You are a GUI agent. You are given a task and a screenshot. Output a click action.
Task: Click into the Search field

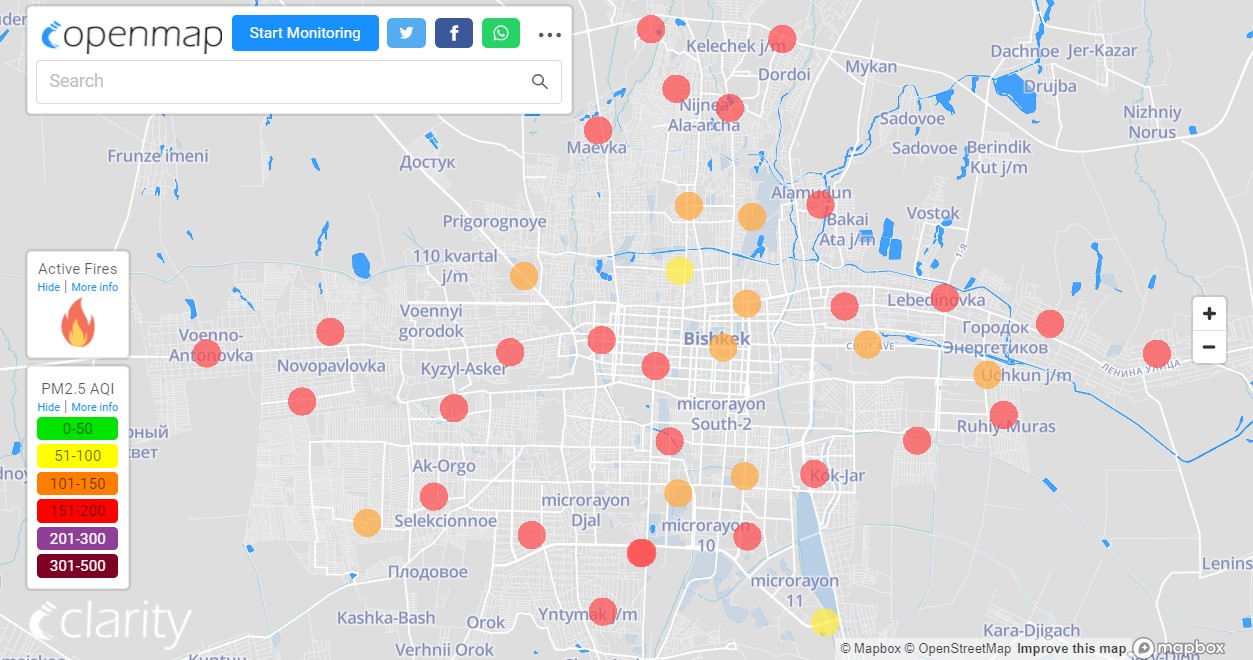[x=280, y=82]
